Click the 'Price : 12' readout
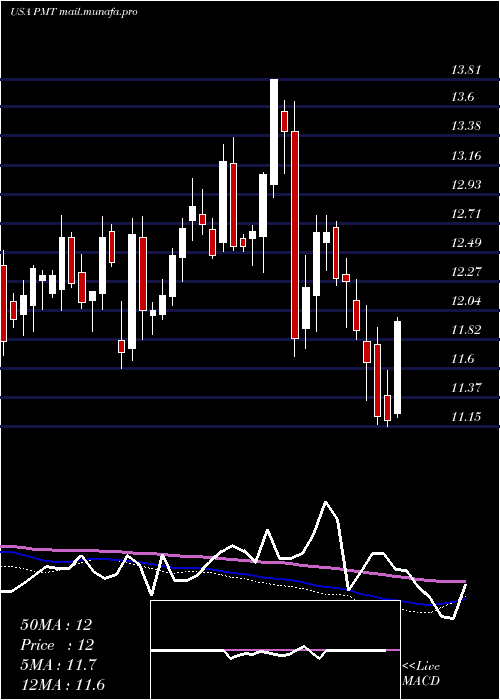500x700 pixels. (57, 645)
